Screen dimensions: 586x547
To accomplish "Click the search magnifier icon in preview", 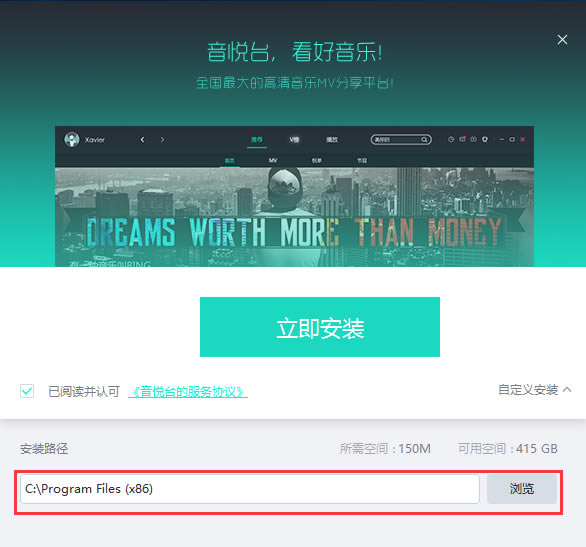I will [424, 140].
